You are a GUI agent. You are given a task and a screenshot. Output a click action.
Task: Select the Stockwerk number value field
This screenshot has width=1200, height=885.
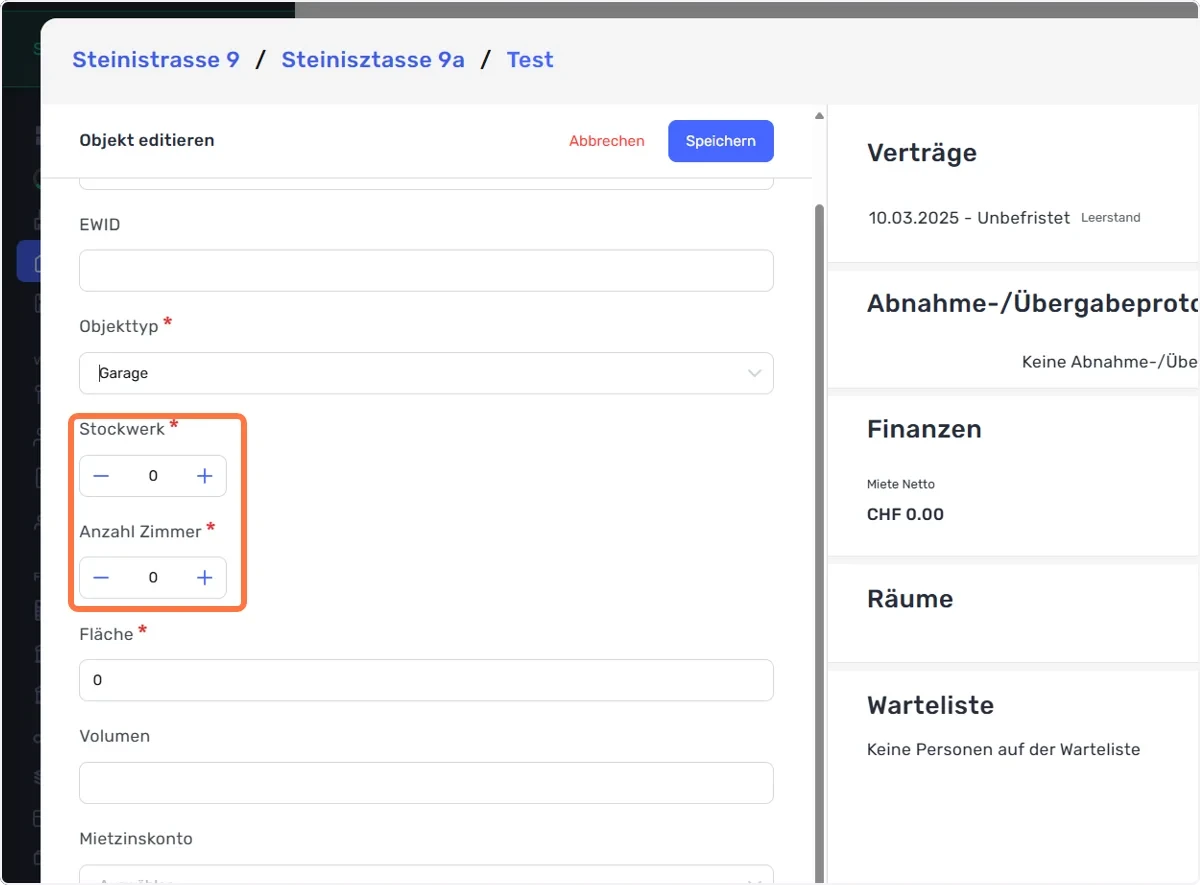click(153, 476)
